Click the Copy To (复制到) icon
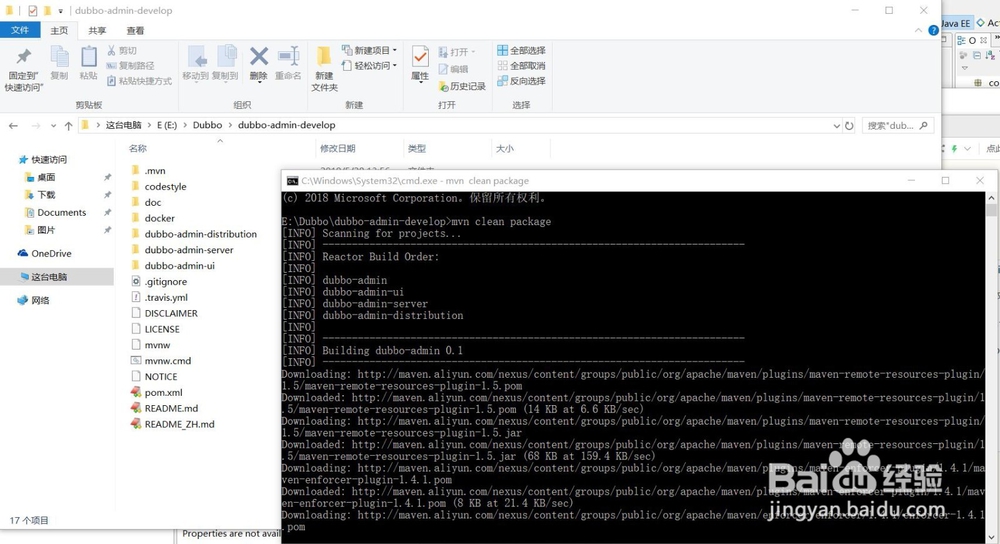 pos(226,57)
